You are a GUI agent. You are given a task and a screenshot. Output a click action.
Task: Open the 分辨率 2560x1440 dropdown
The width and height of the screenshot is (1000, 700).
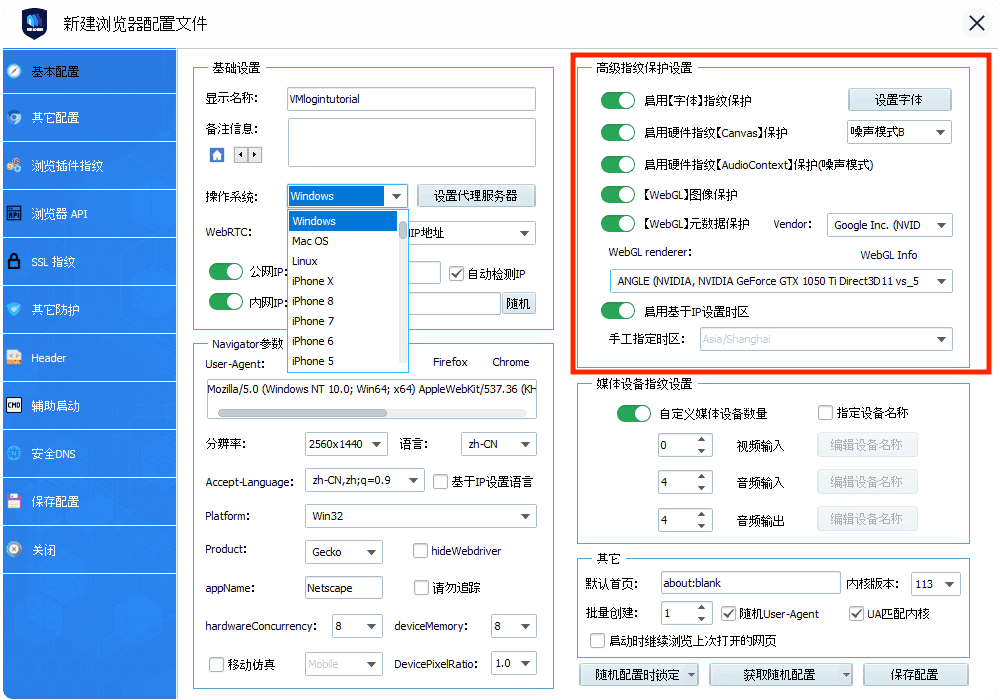[x=346, y=444]
